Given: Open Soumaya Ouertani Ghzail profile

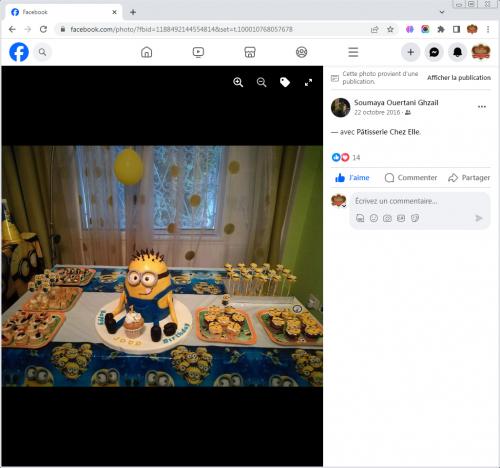Looking at the screenshot, I should coord(396,103).
